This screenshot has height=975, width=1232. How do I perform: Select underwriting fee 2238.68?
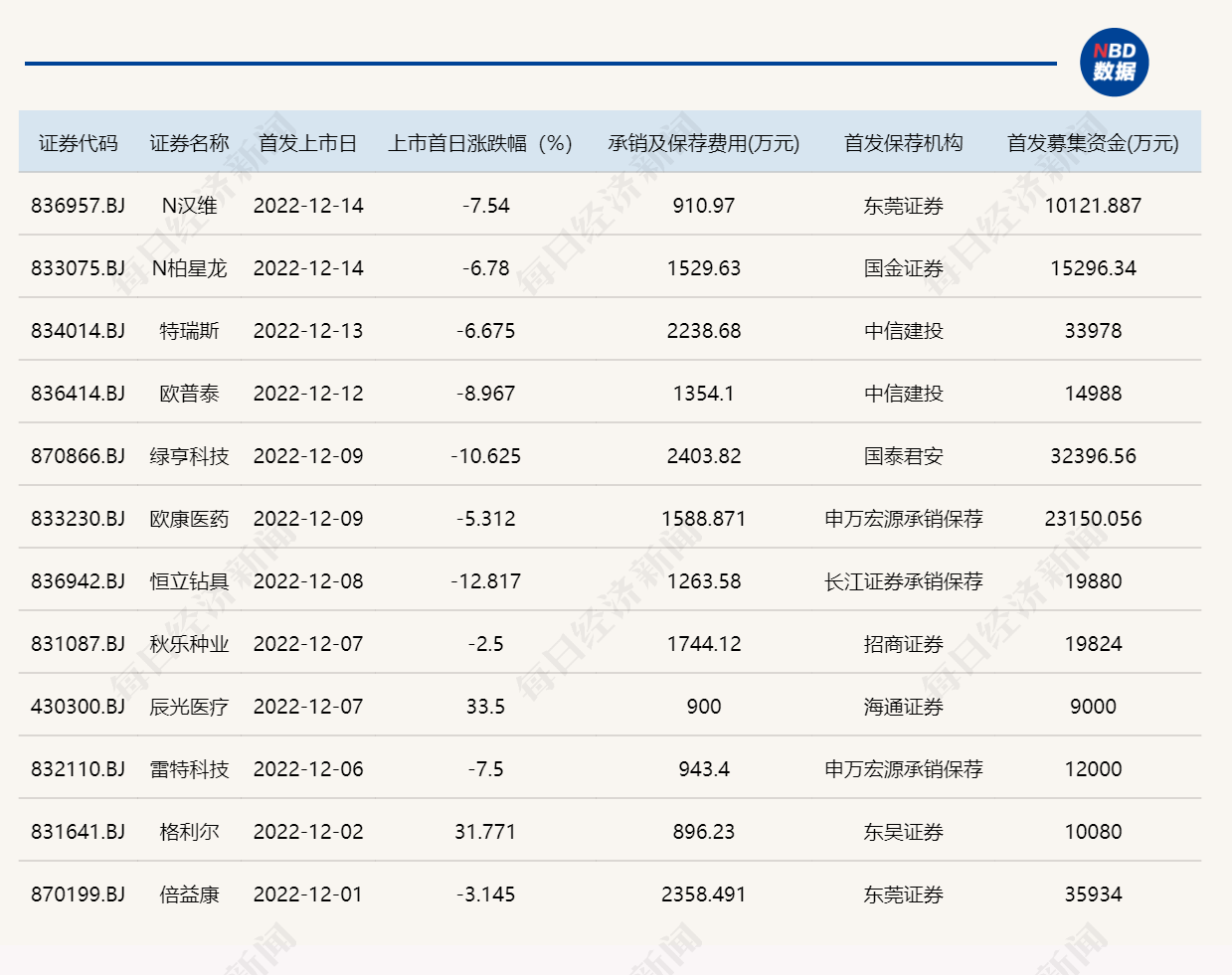coord(704,331)
